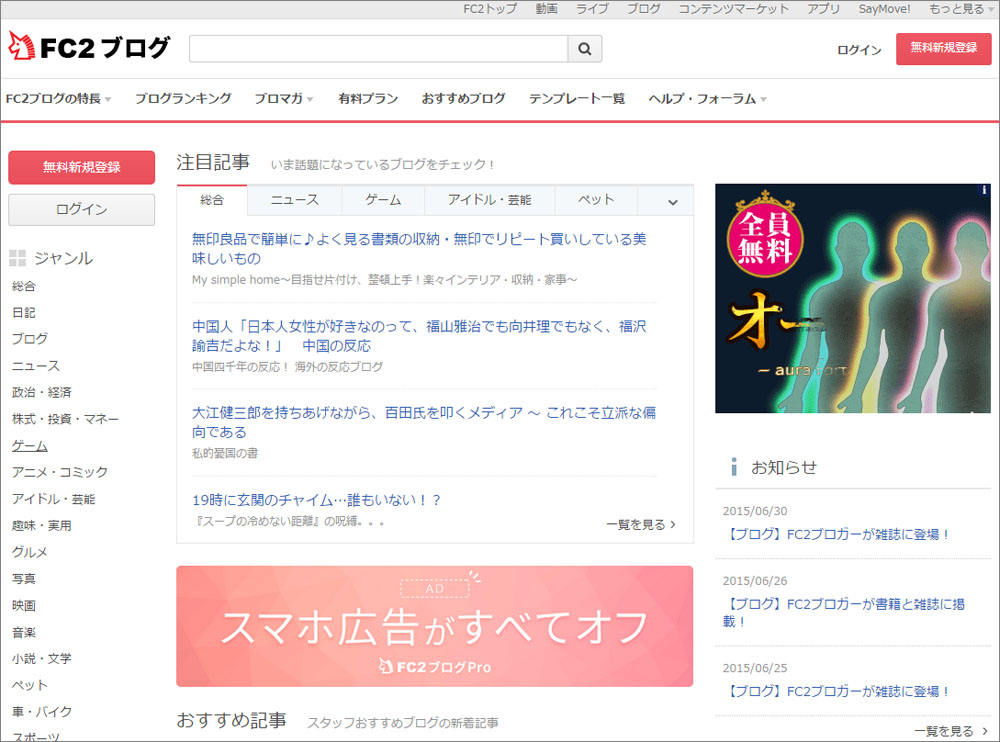Open the ライブ link in the top bar
The image size is (1000, 742).
[x=592, y=9]
